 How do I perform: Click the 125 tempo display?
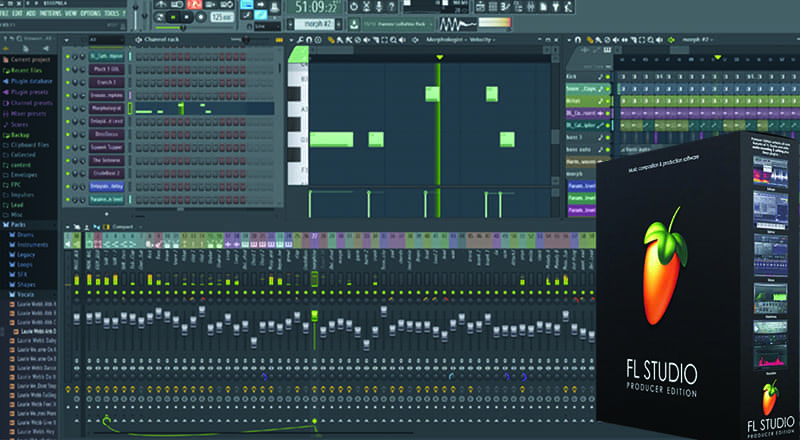(222, 17)
